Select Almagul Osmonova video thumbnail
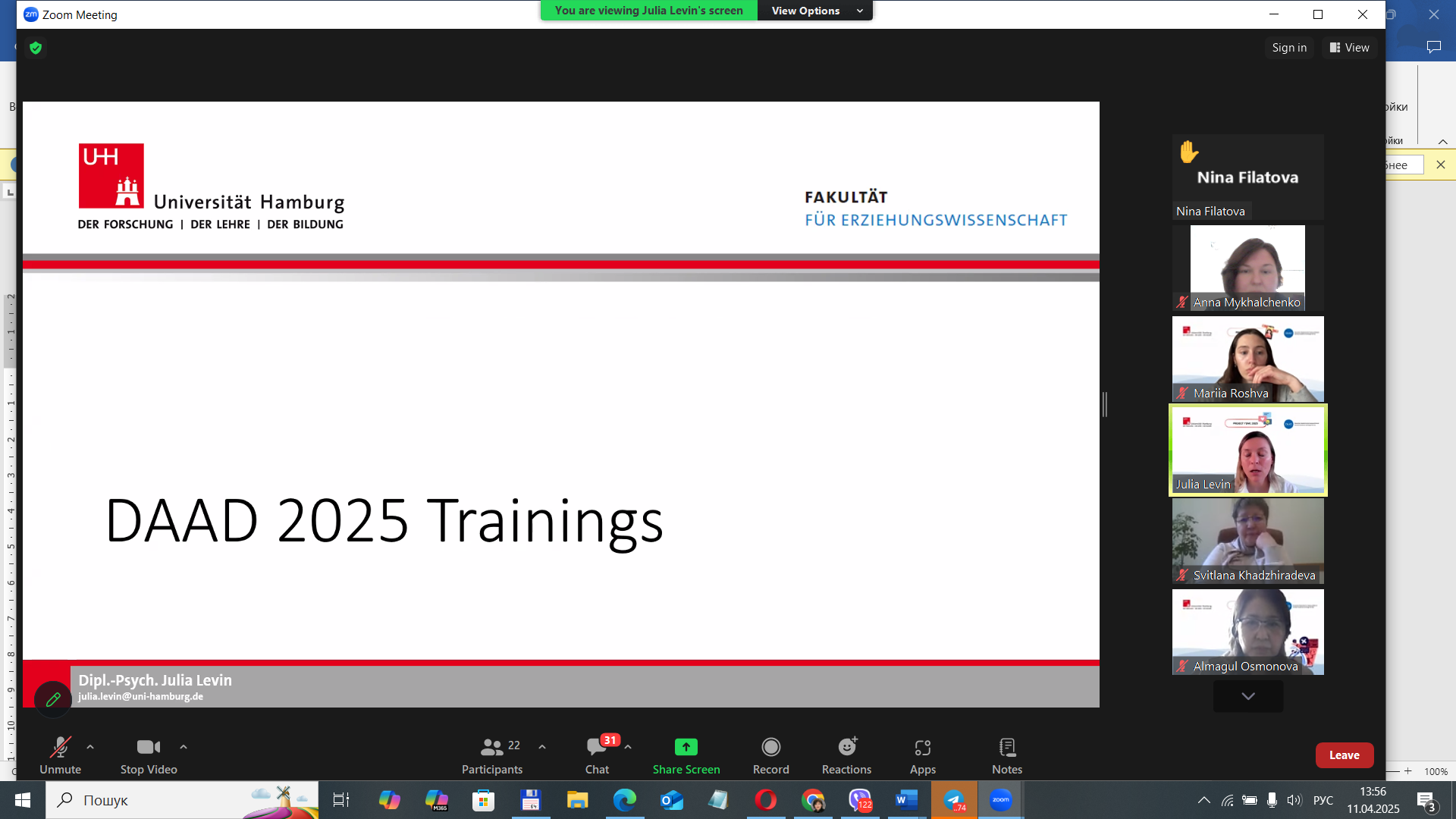The height and width of the screenshot is (819, 1456). [x=1248, y=632]
